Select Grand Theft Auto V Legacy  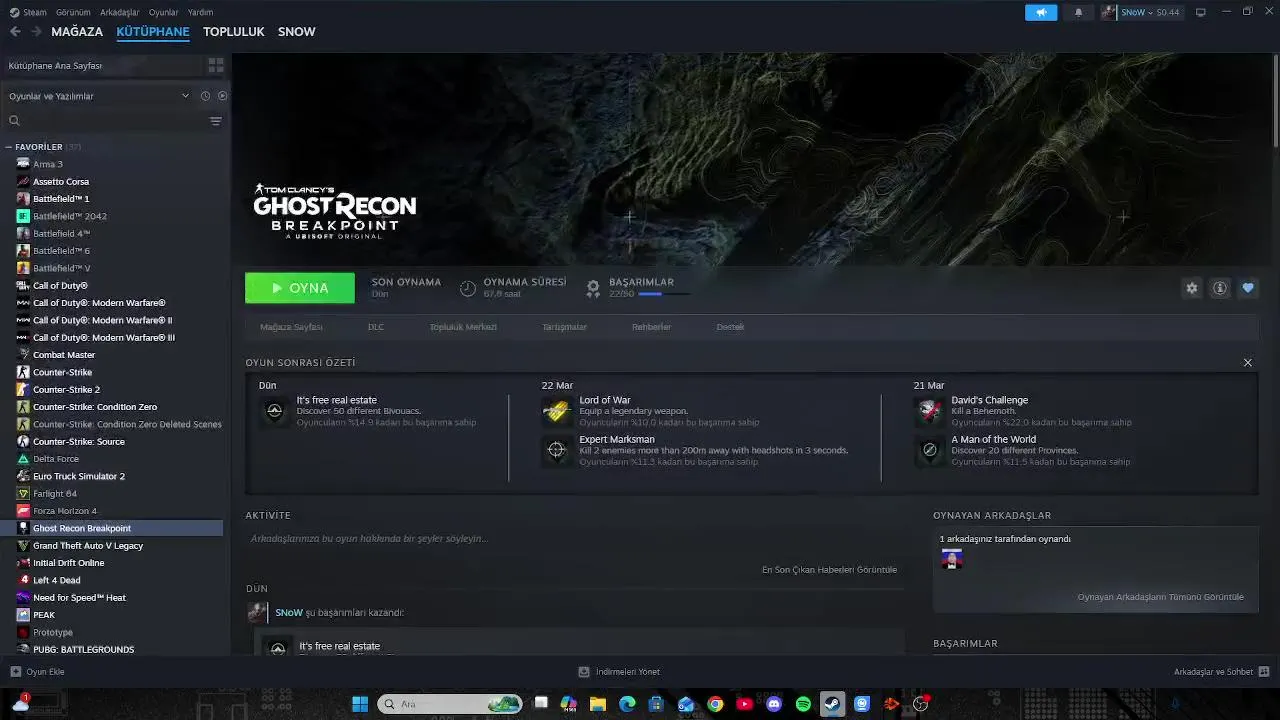click(x=88, y=545)
